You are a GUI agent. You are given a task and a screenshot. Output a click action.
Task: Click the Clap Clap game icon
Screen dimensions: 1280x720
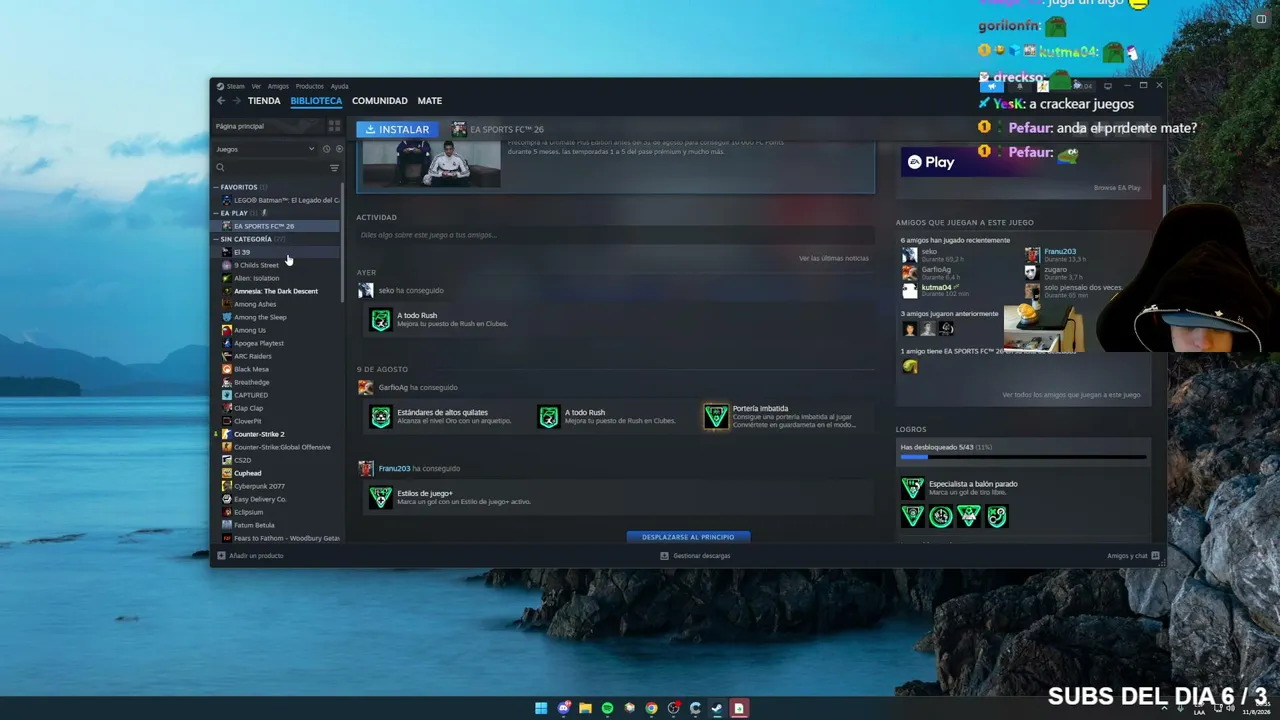227,408
